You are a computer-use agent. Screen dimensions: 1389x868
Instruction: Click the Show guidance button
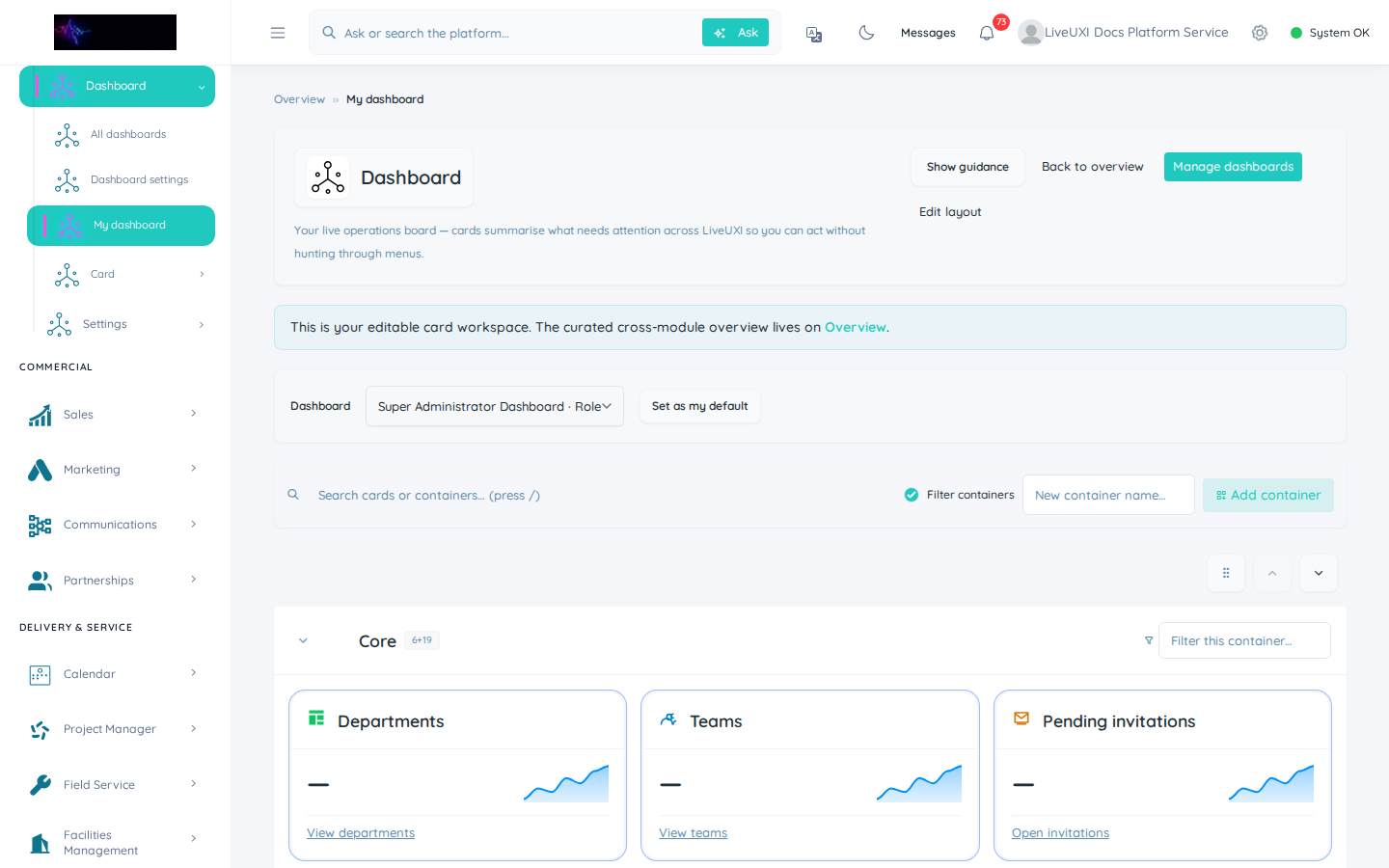967,167
